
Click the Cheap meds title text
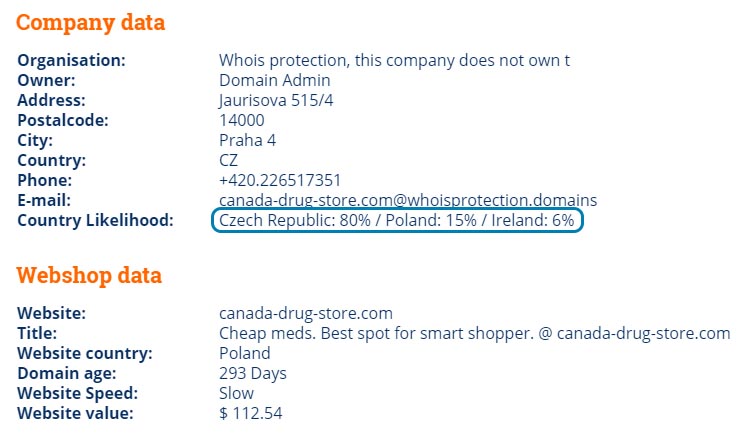tap(475, 333)
